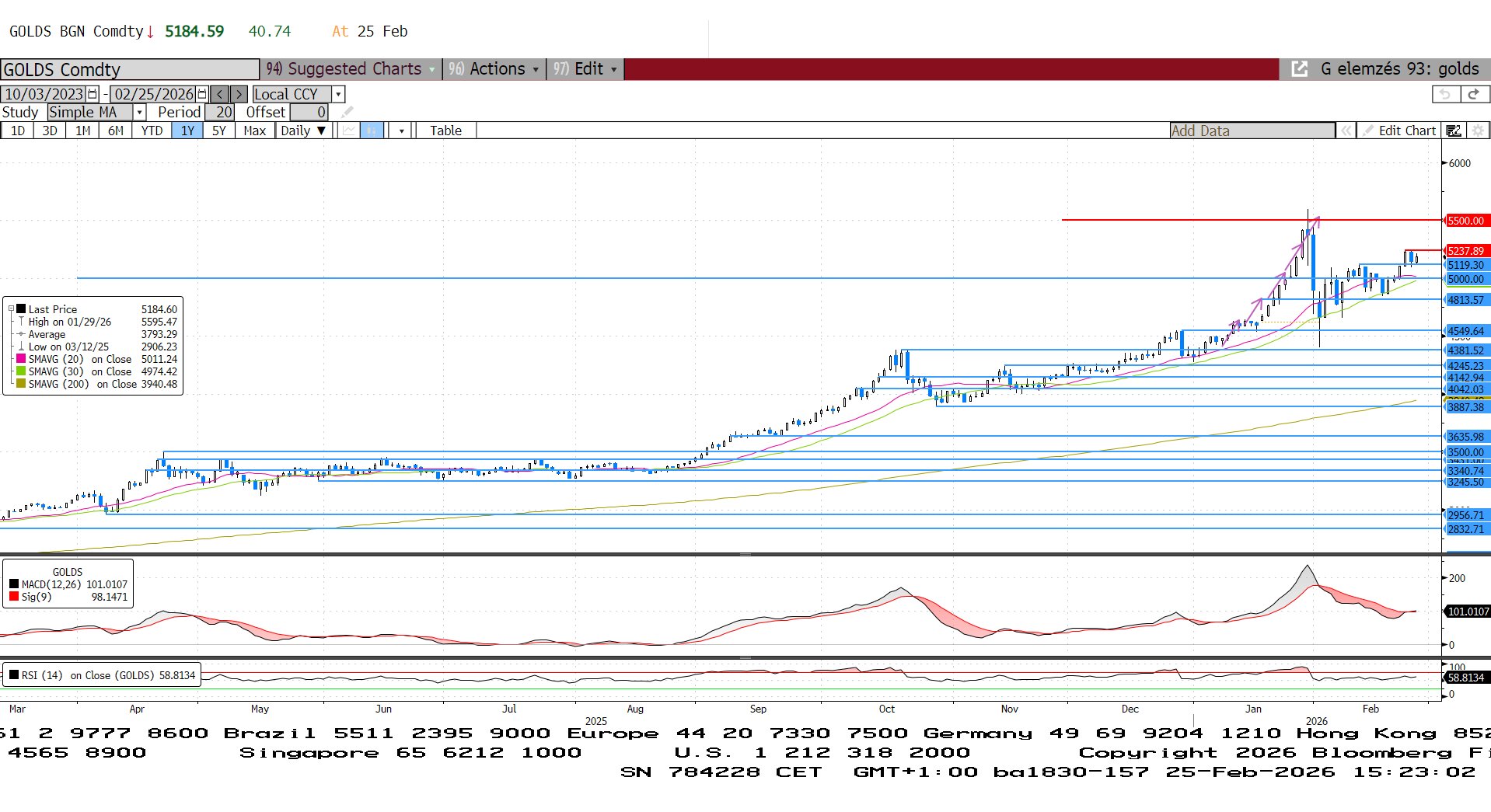
Task: Click the previous date range arrow
Action: (220, 94)
